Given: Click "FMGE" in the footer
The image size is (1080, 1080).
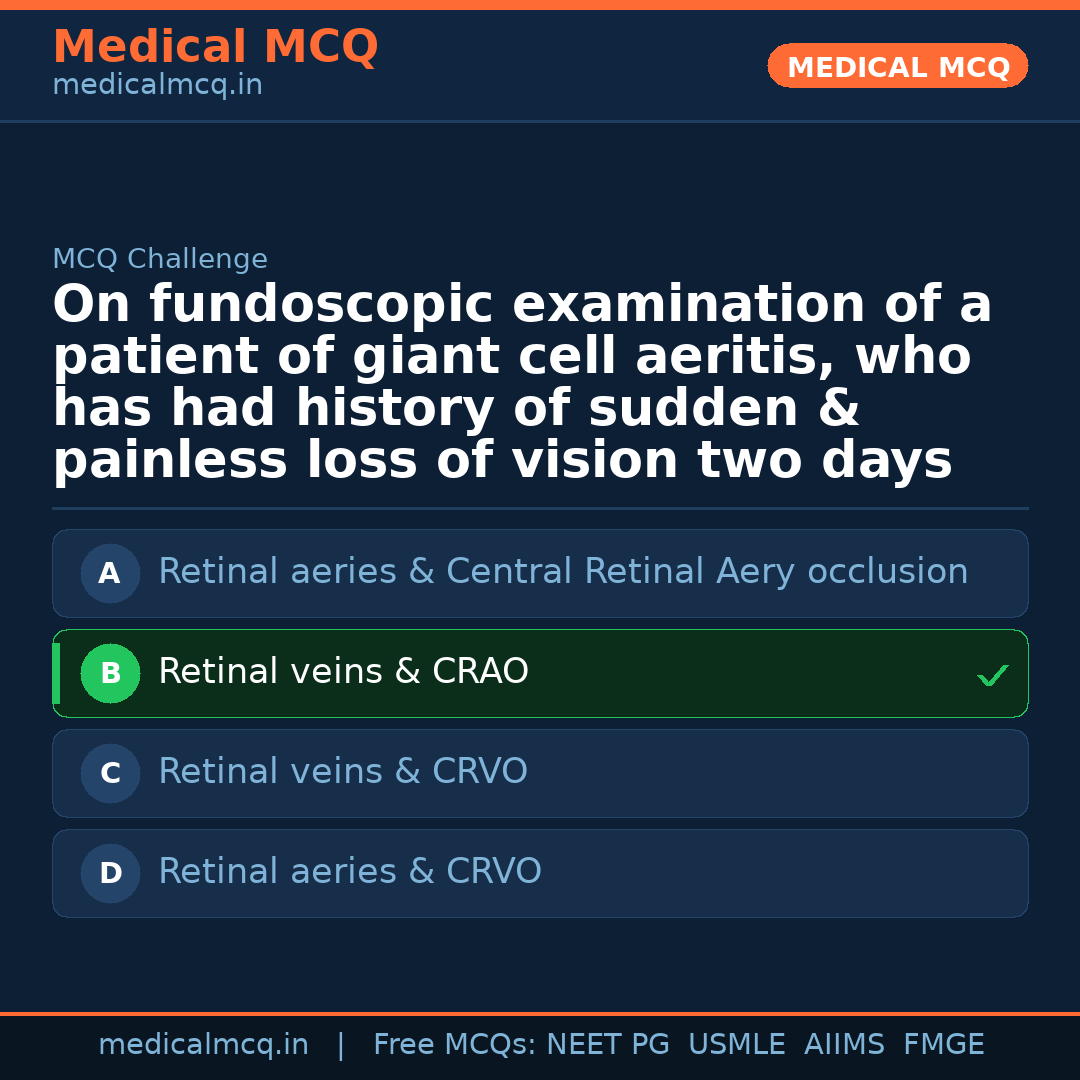Looking at the screenshot, I should 944,1045.
